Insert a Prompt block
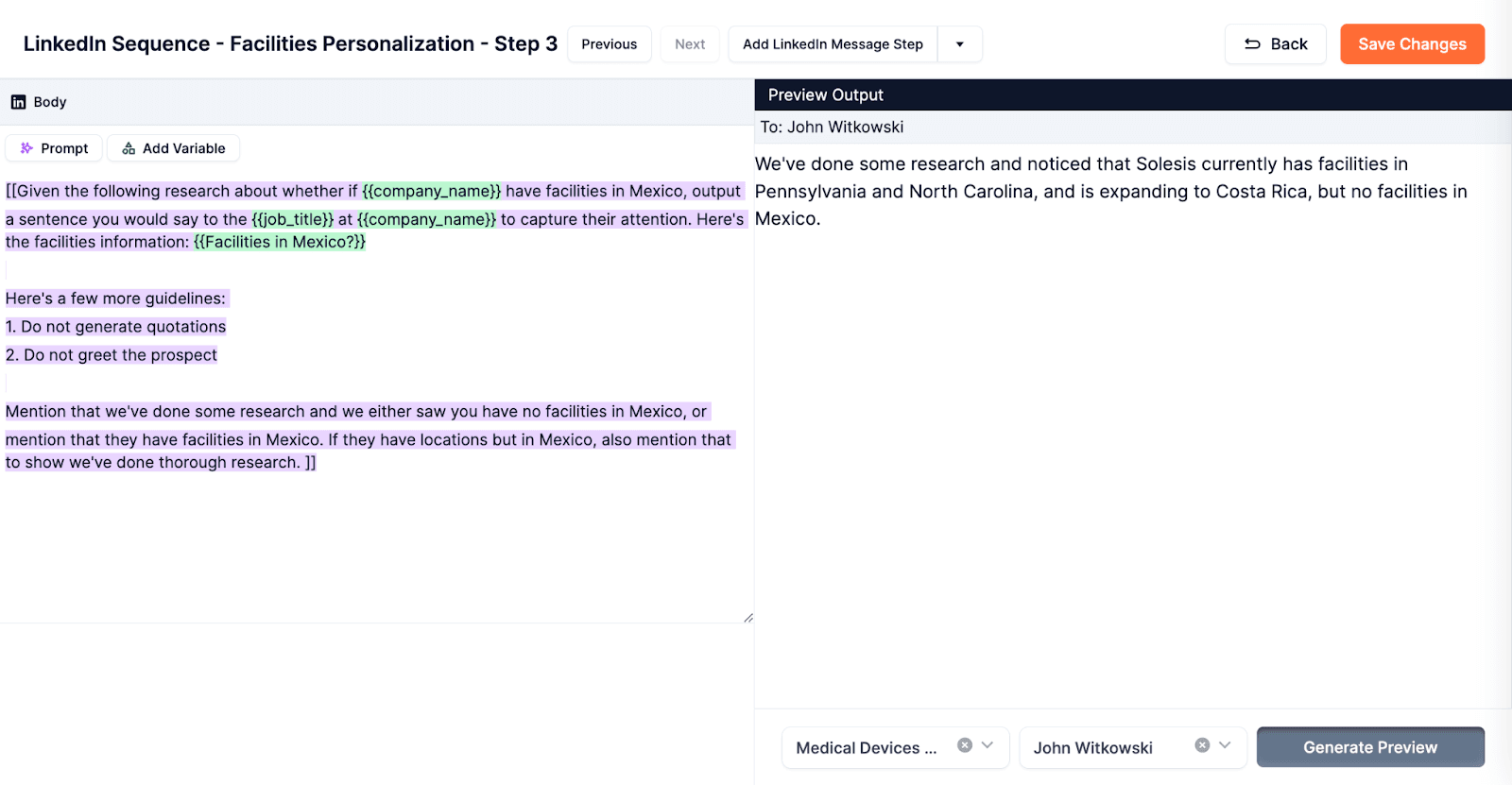Screen dimensions: 1512x785 [x=54, y=148]
